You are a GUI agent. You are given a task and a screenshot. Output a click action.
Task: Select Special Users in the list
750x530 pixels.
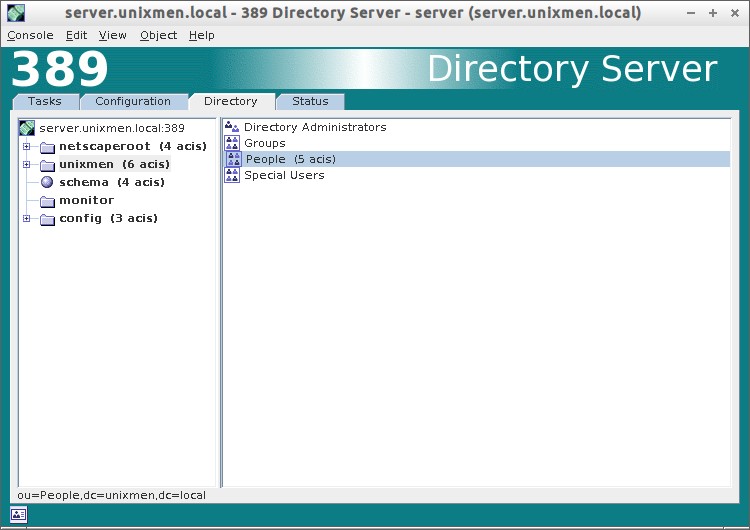tap(284, 175)
